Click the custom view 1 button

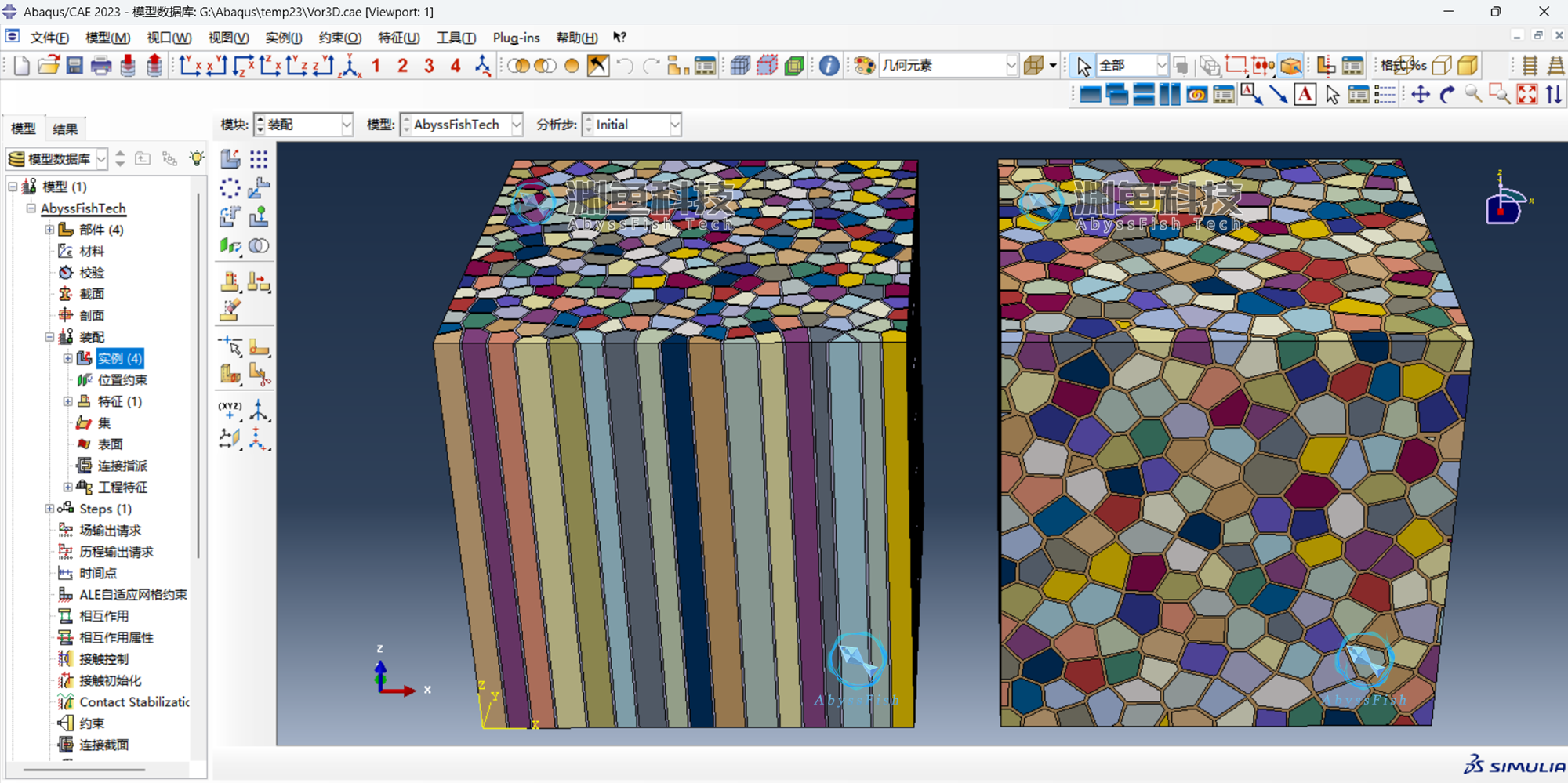point(376,66)
